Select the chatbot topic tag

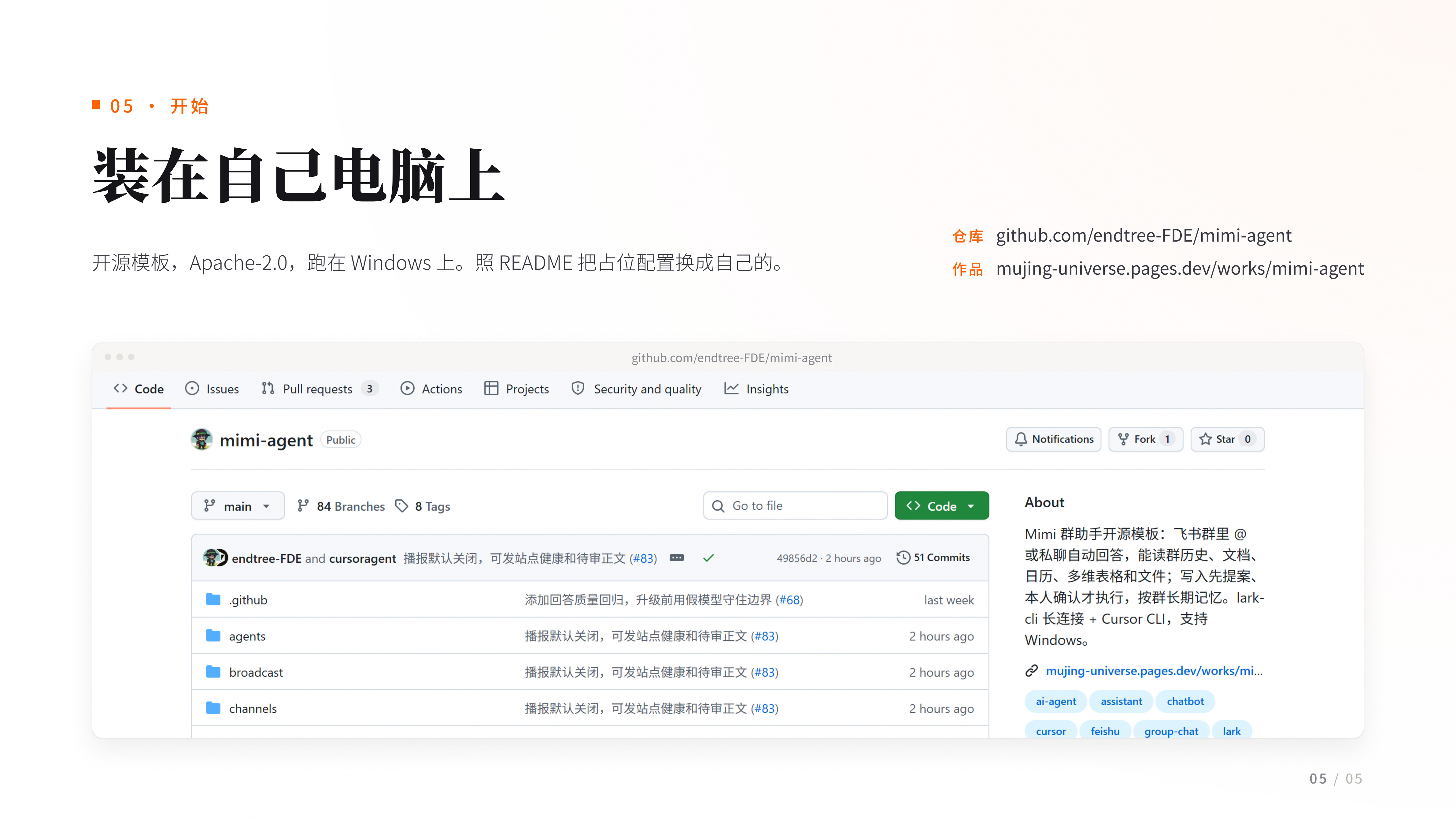1185,702
